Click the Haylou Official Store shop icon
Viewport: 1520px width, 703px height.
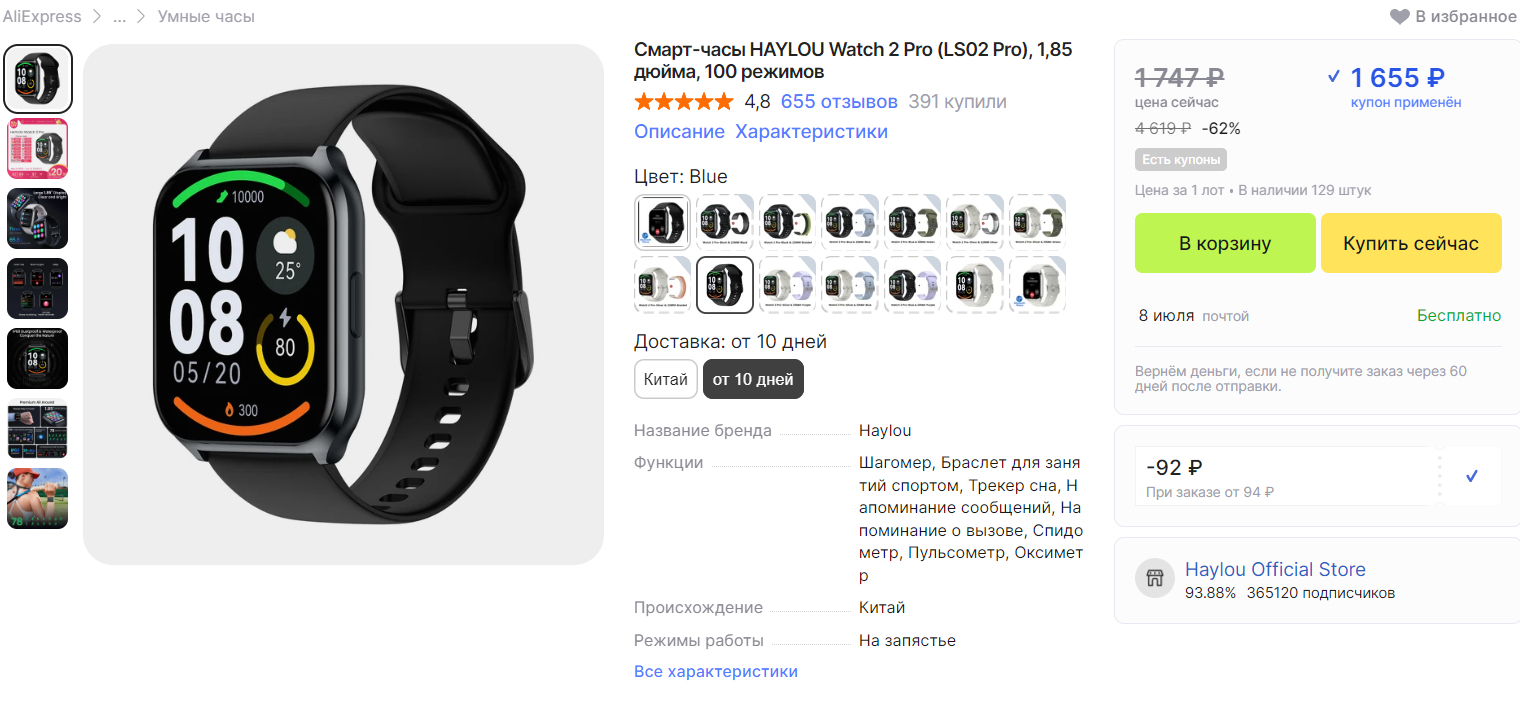pyautogui.click(x=1155, y=578)
